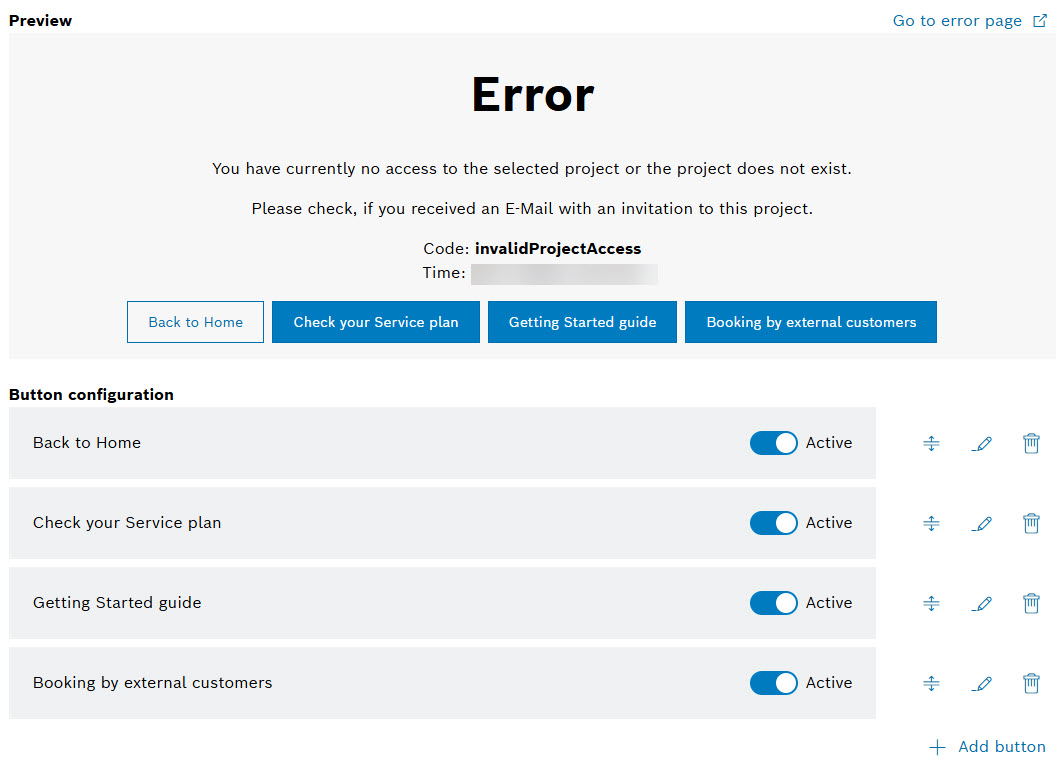
Task: Click reorder icon for Check your Service plan
Action: click(931, 523)
